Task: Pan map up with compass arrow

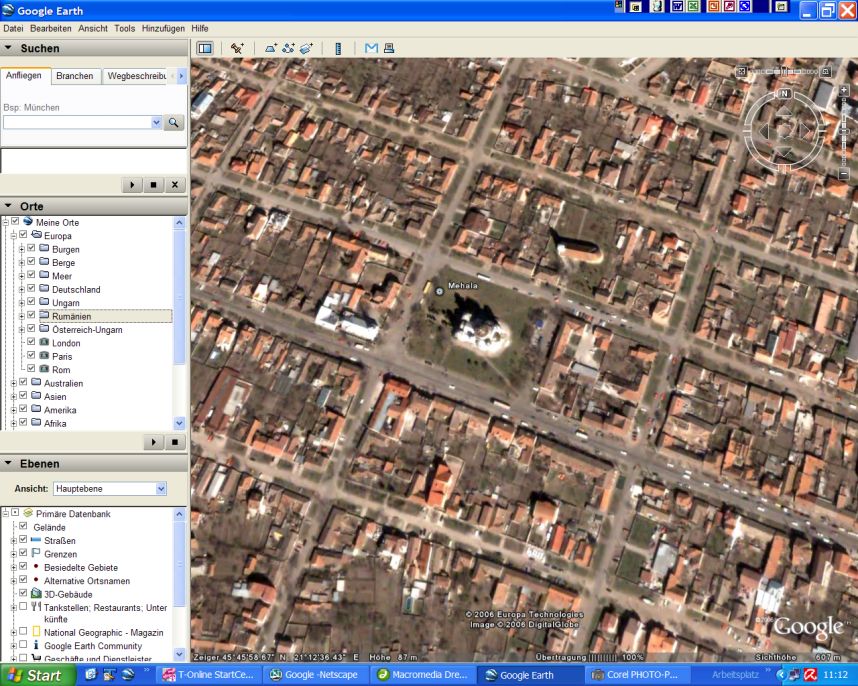Action: [x=785, y=111]
